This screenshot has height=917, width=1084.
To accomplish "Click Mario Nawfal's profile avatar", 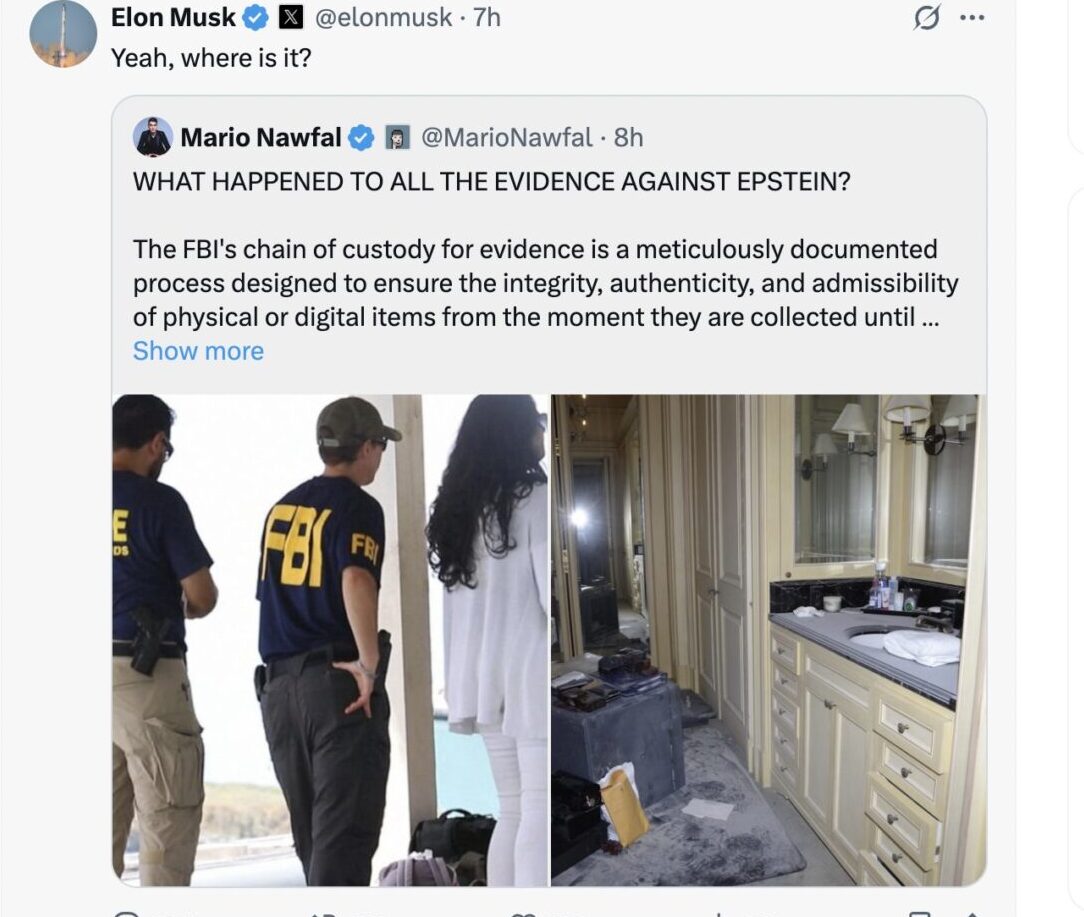I will (152, 137).
